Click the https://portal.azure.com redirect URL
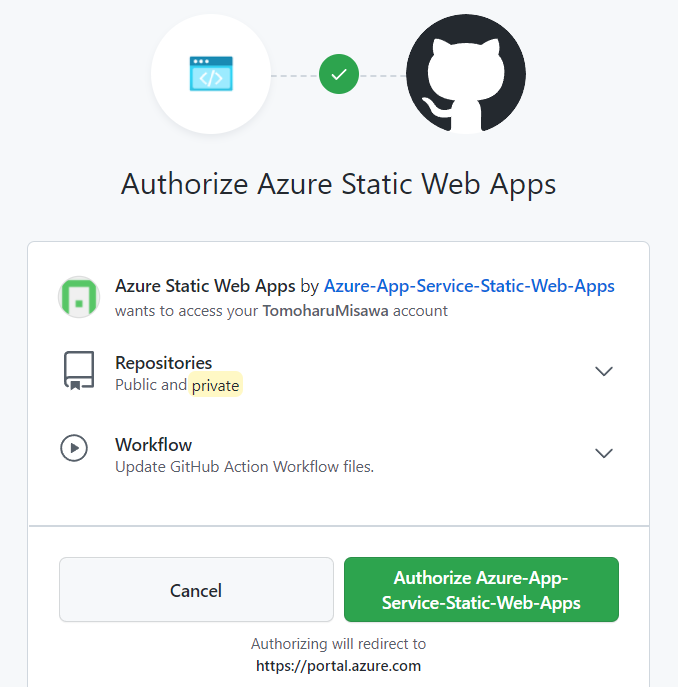Image resolution: width=678 pixels, height=687 pixels. tap(338, 666)
